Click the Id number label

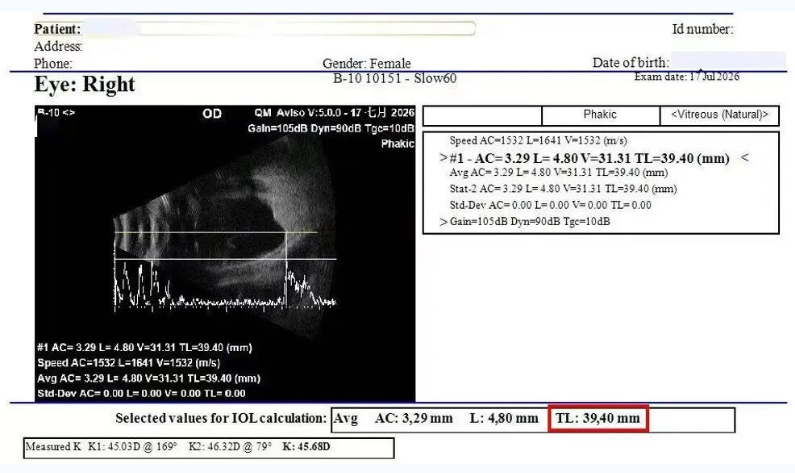tap(703, 29)
